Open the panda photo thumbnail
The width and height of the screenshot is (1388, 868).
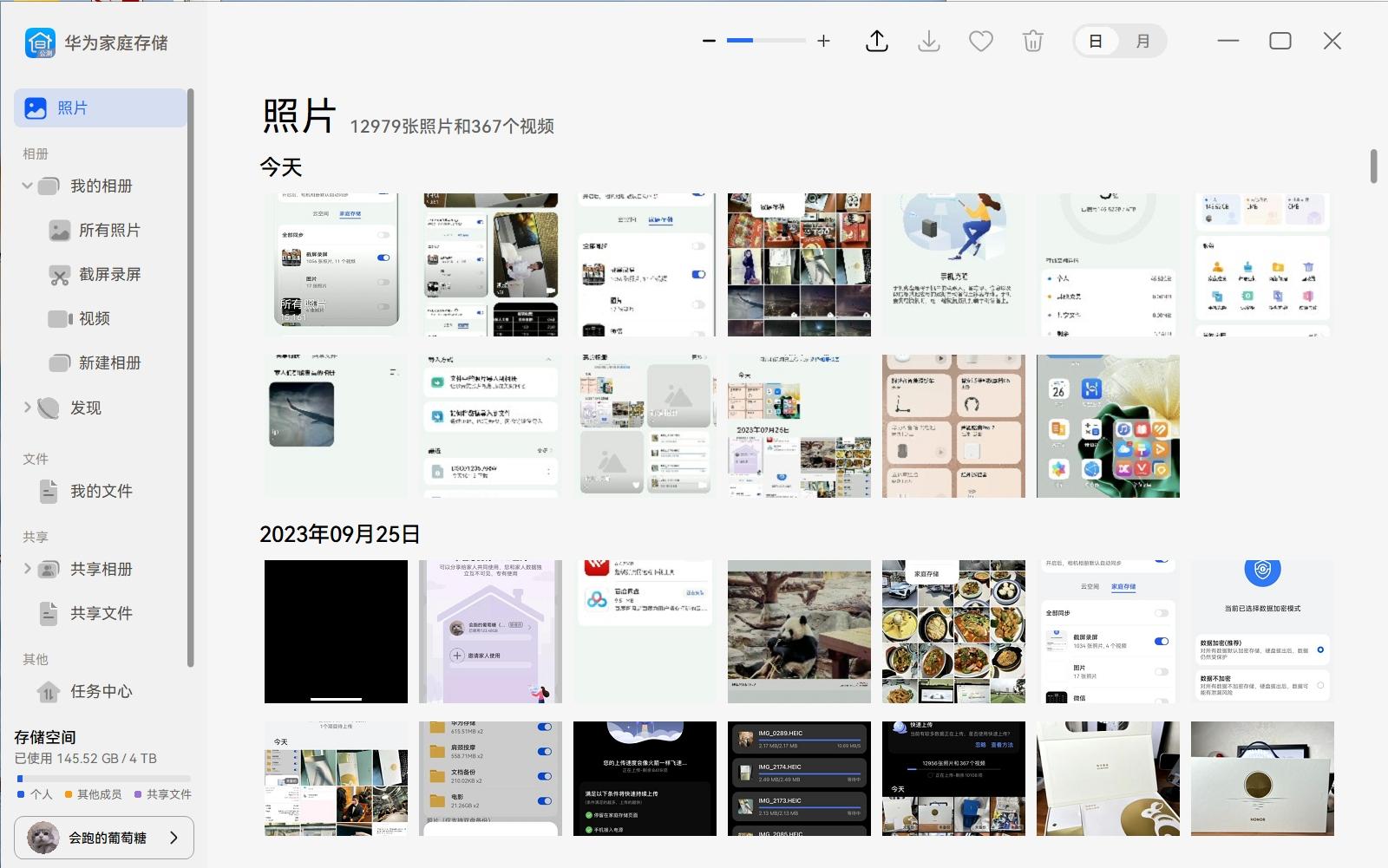pyautogui.click(x=799, y=631)
